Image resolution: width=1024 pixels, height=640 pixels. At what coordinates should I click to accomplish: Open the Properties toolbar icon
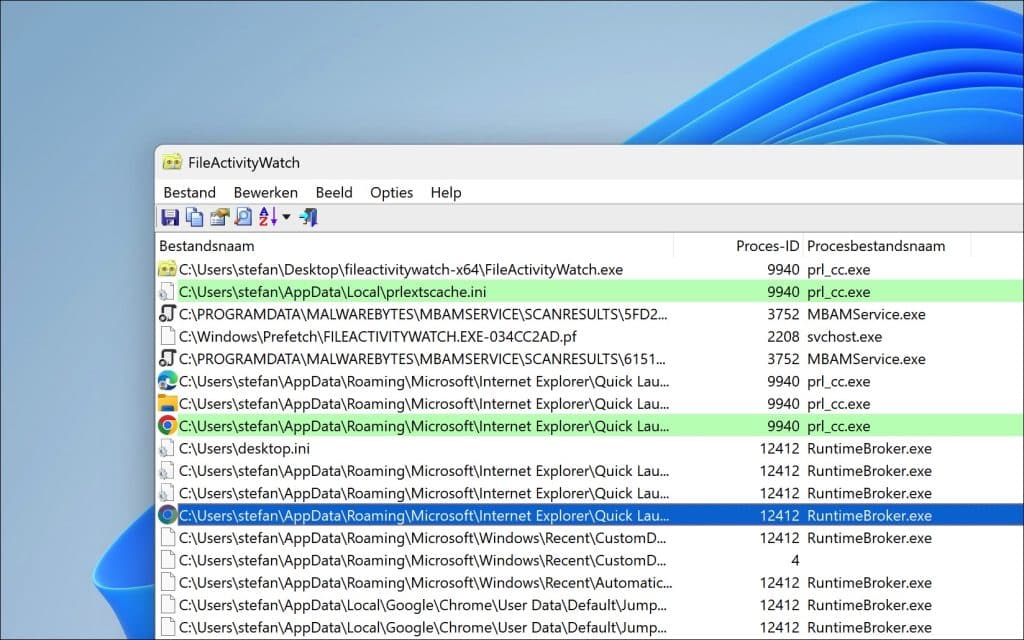pyautogui.click(x=219, y=217)
